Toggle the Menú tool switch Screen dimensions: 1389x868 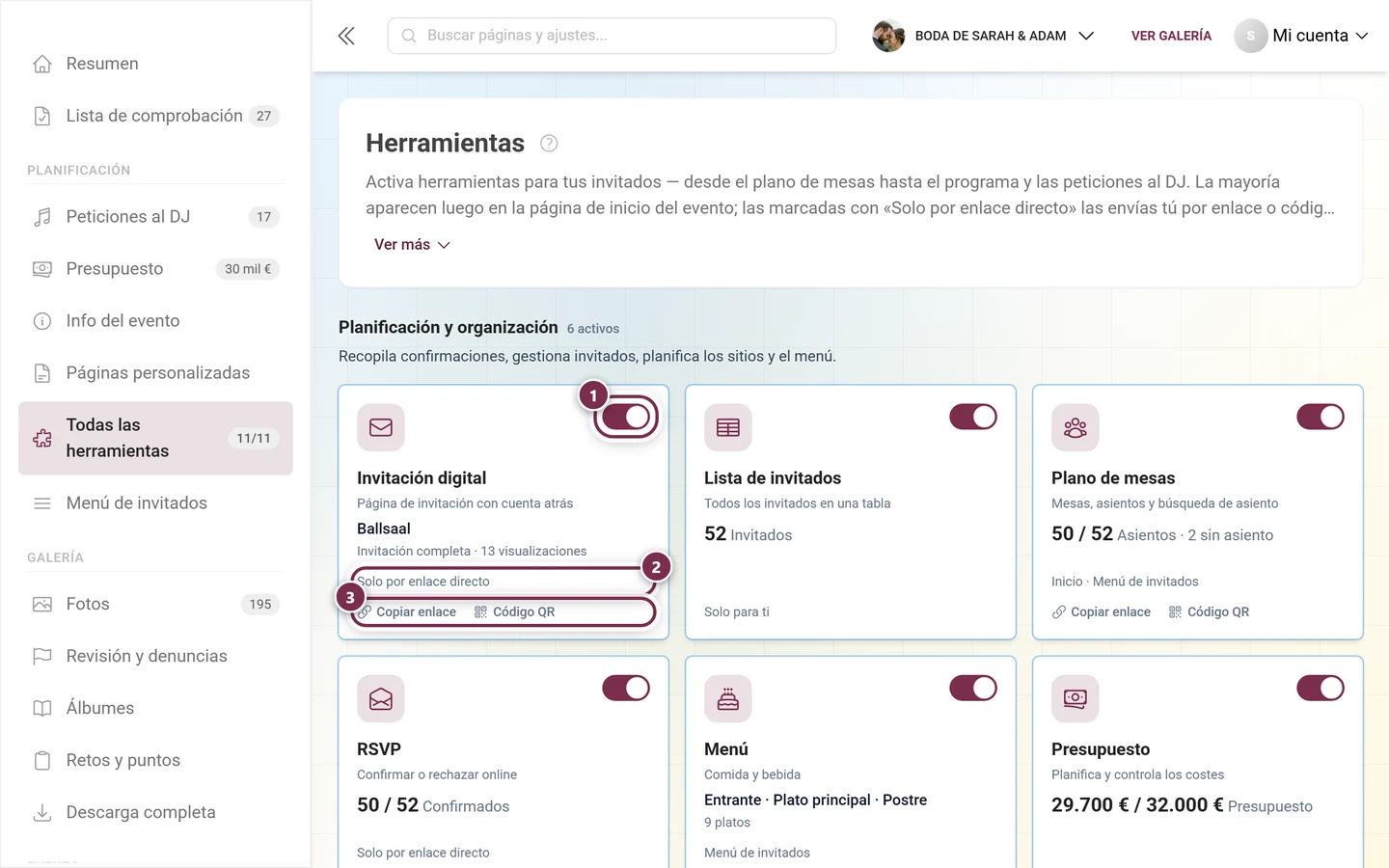pos(973,688)
